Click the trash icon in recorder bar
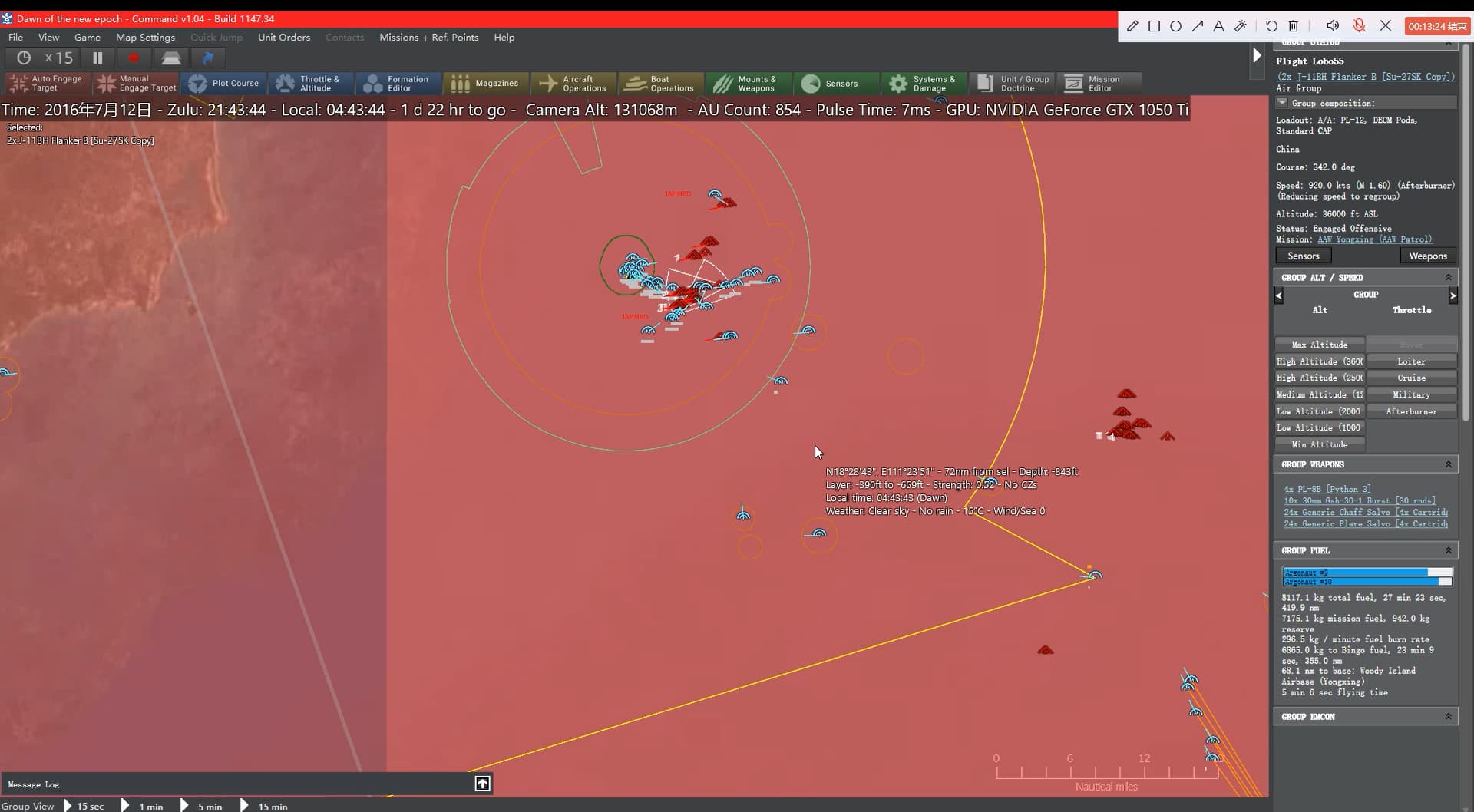This screenshot has height=812, width=1474. (1294, 26)
